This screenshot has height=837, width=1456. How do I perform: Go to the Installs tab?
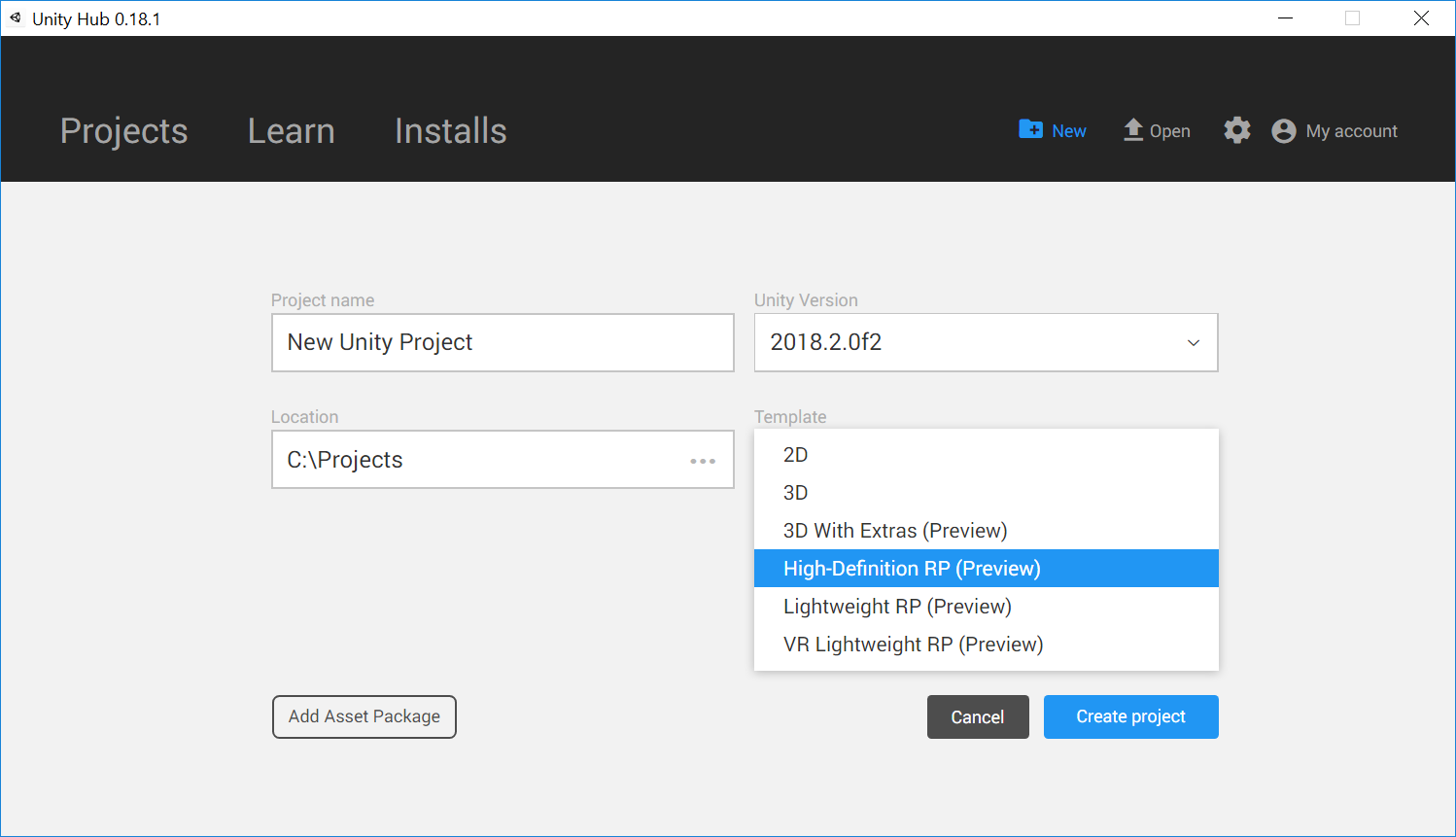point(450,131)
